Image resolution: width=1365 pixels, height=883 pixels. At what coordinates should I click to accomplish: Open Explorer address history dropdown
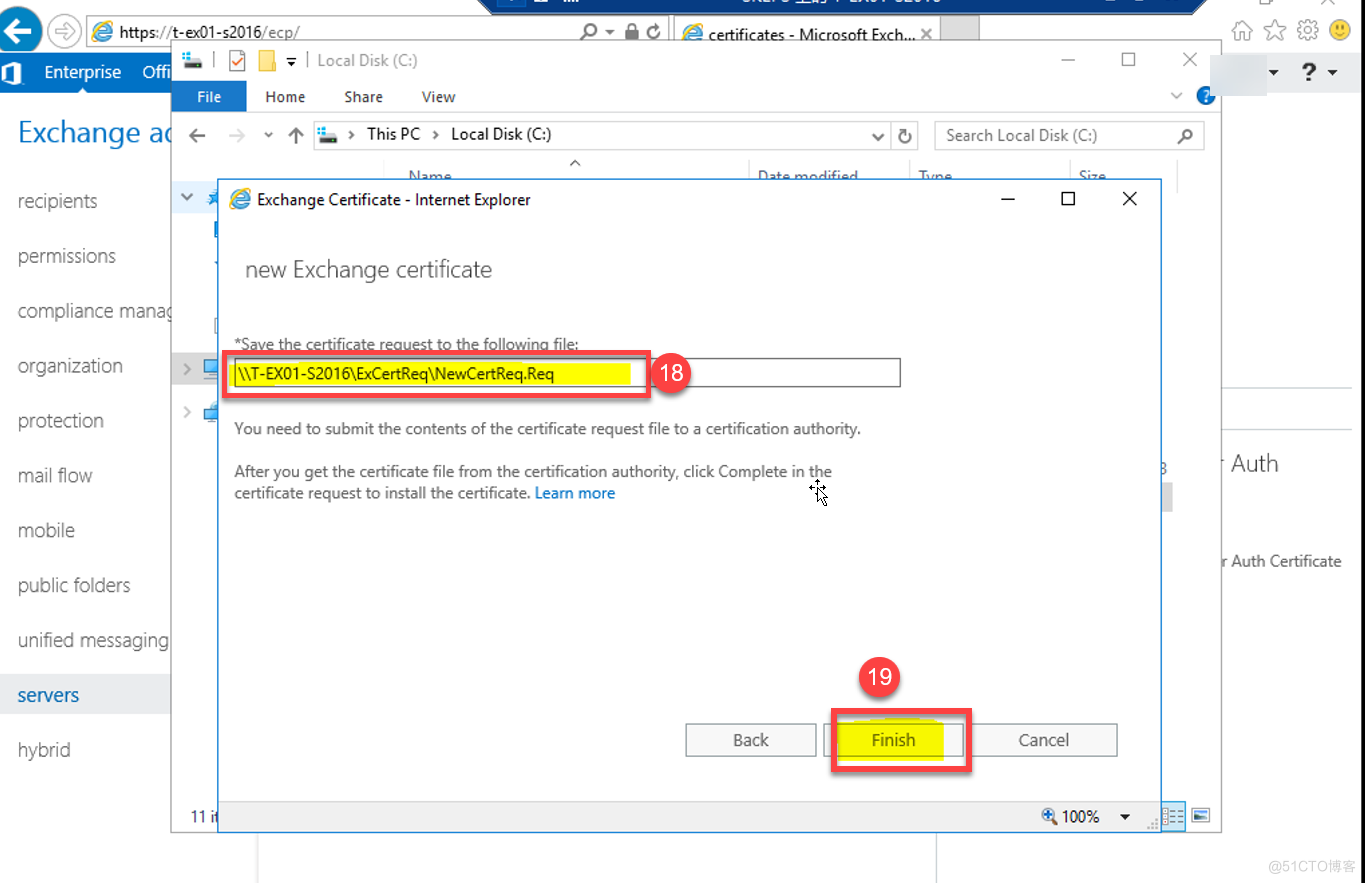[878, 136]
